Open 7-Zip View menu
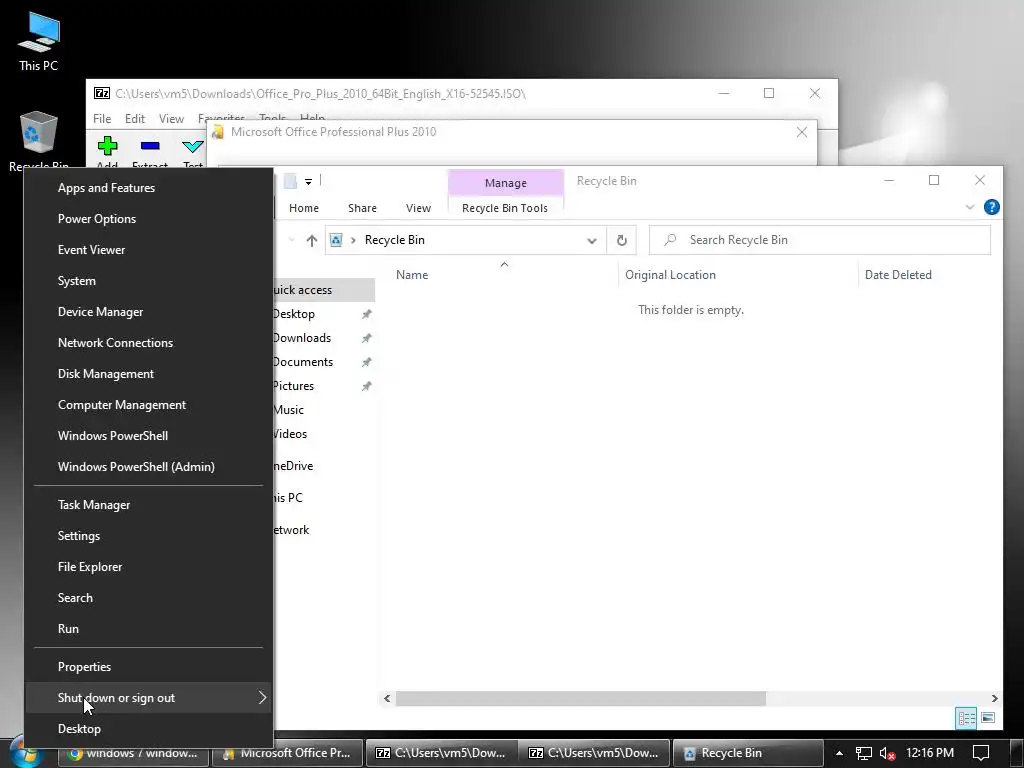Screen dimensions: 1024x768 point(171,119)
